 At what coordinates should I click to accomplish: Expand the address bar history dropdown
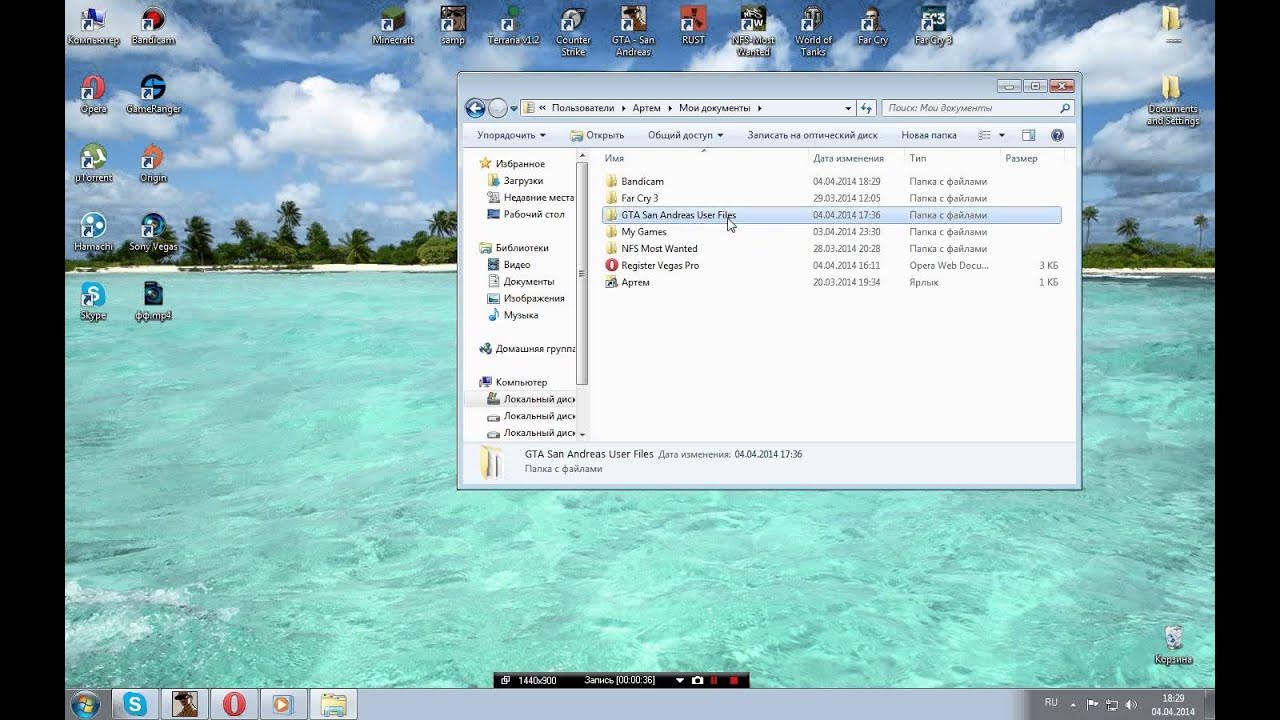(848, 108)
